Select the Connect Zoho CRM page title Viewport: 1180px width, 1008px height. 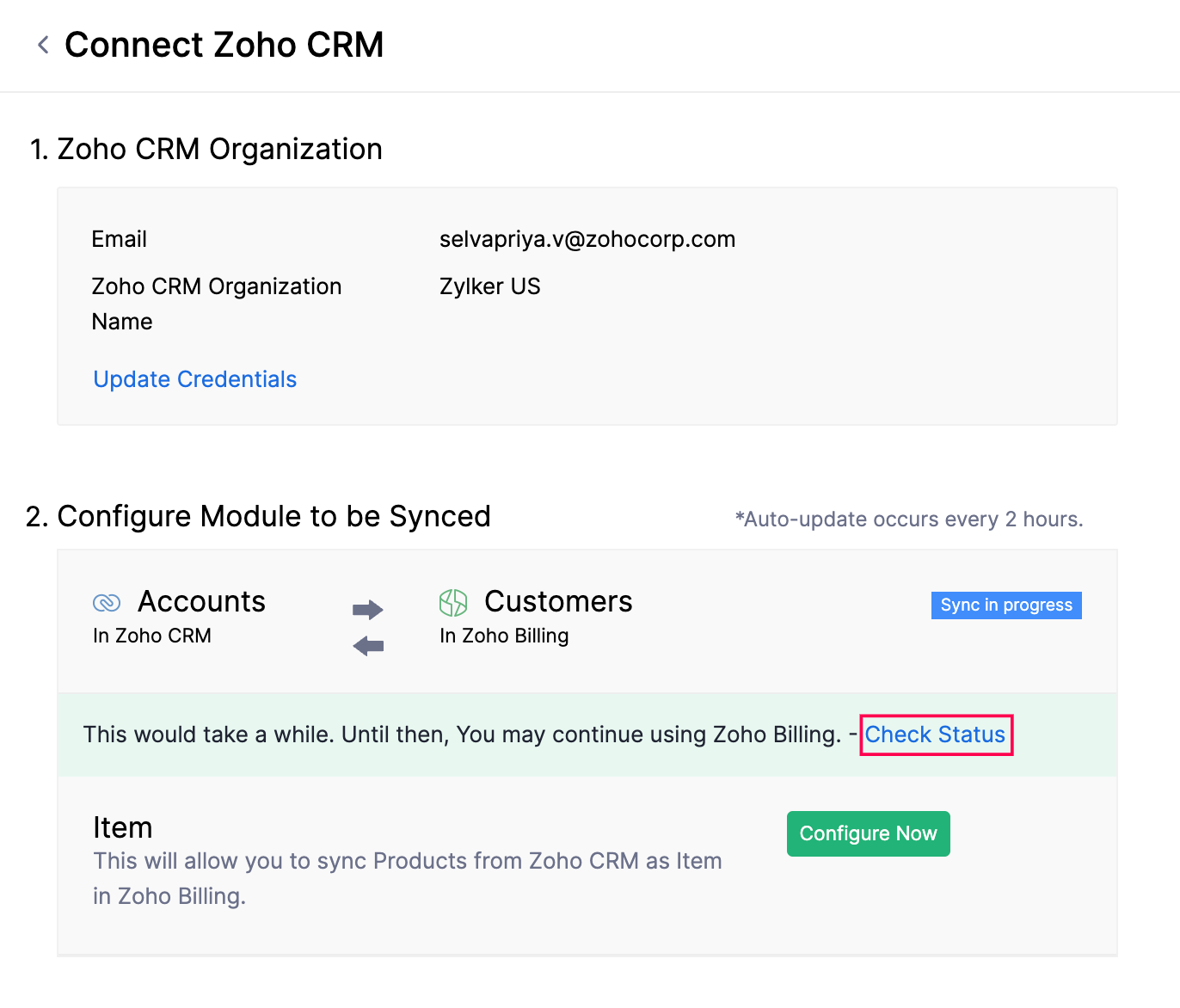(x=224, y=45)
